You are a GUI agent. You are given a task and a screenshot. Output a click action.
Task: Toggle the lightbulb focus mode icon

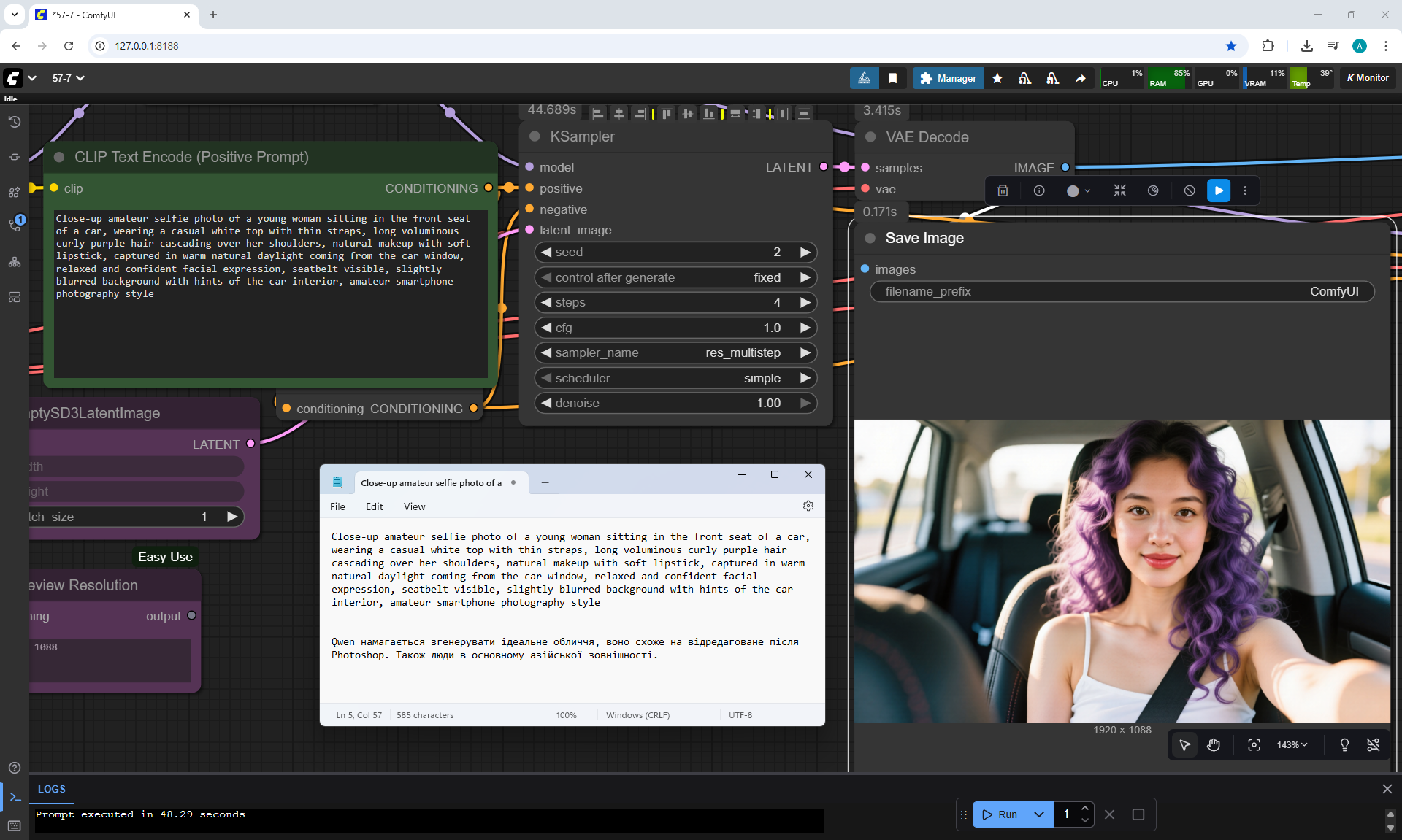pyautogui.click(x=1344, y=744)
